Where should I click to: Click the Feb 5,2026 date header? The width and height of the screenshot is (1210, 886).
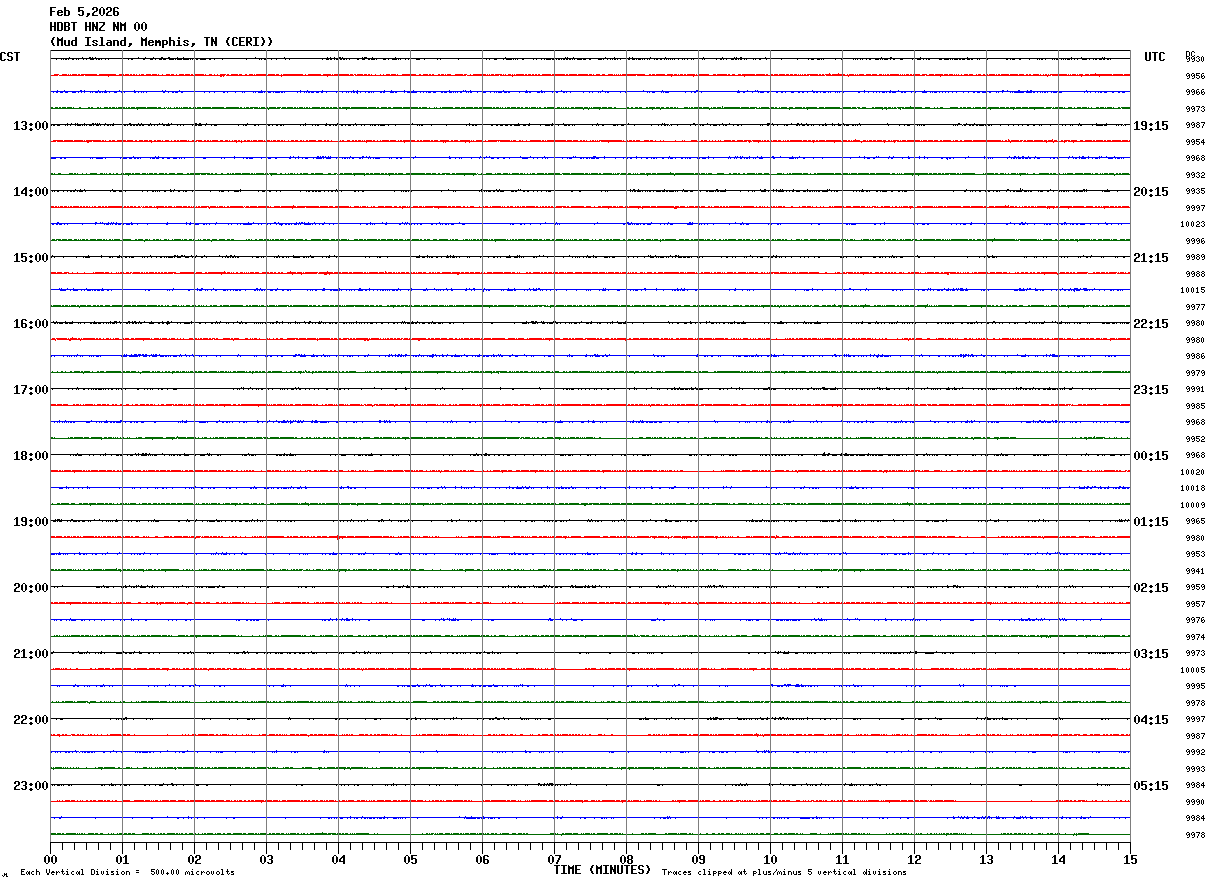coord(84,12)
